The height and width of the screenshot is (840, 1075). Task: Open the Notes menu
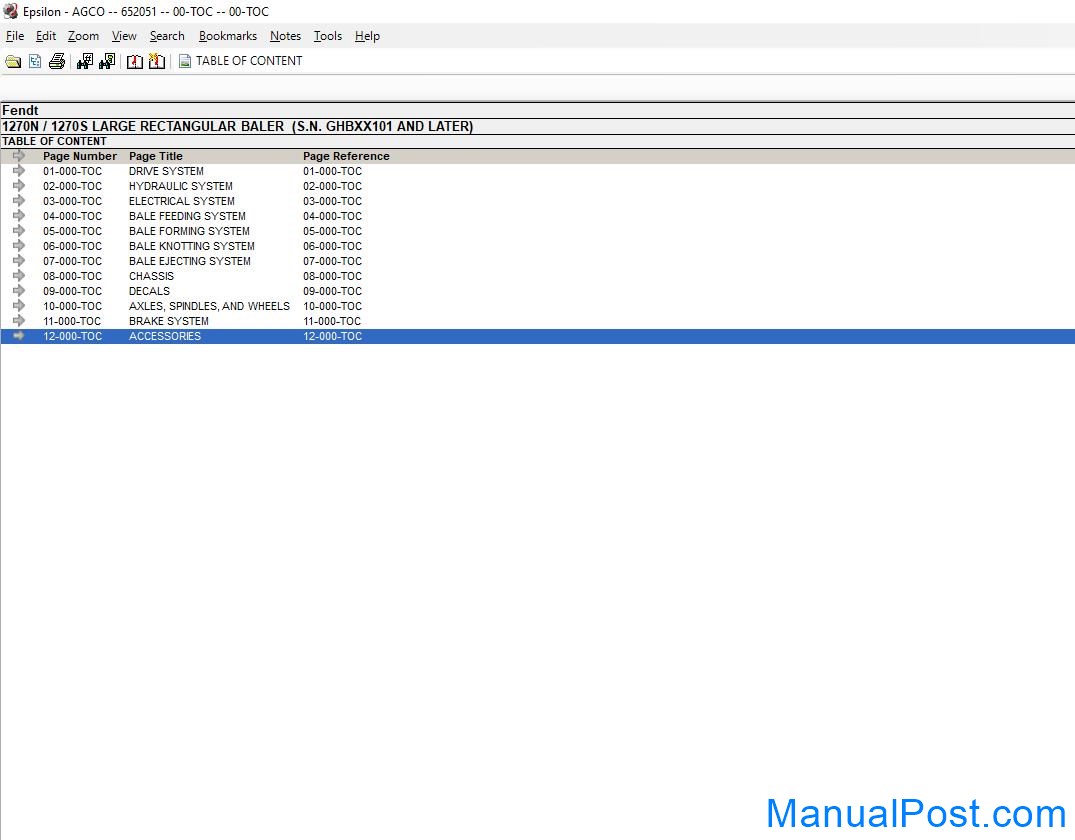(285, 36)
